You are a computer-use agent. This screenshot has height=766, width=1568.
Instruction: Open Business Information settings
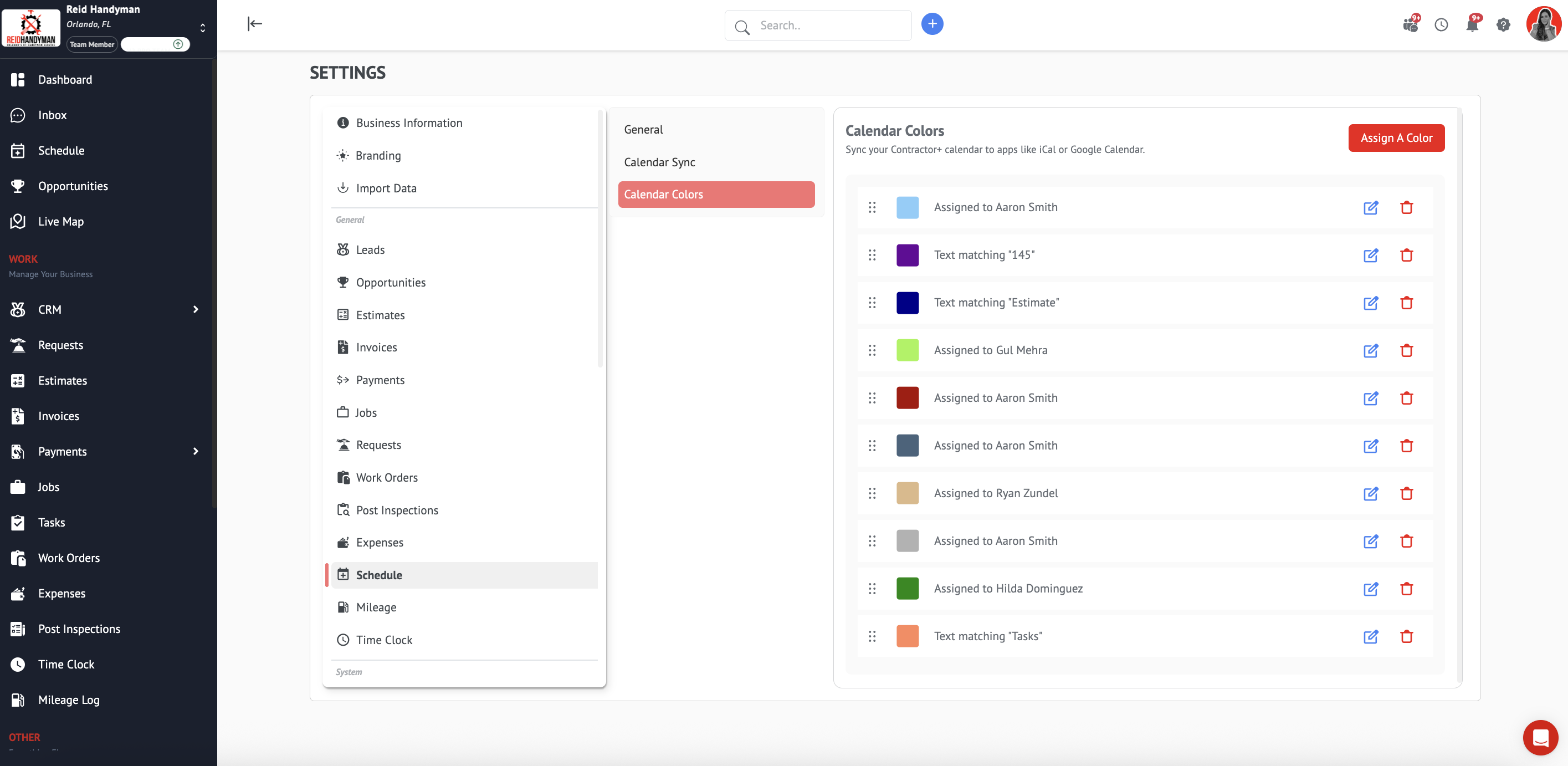click(x=409, y=123)
